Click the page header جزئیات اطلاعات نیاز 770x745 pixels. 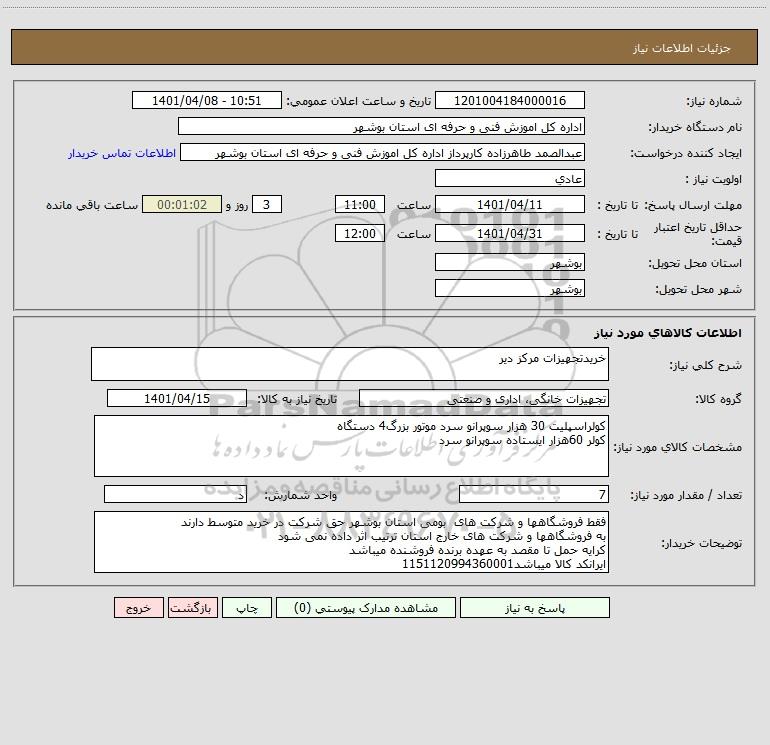click(681, 48)
